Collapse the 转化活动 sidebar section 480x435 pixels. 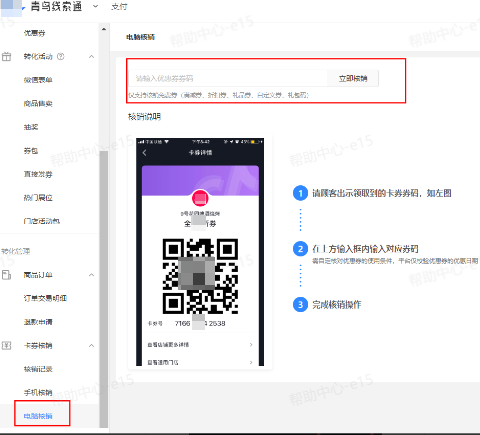pos(91,57)
